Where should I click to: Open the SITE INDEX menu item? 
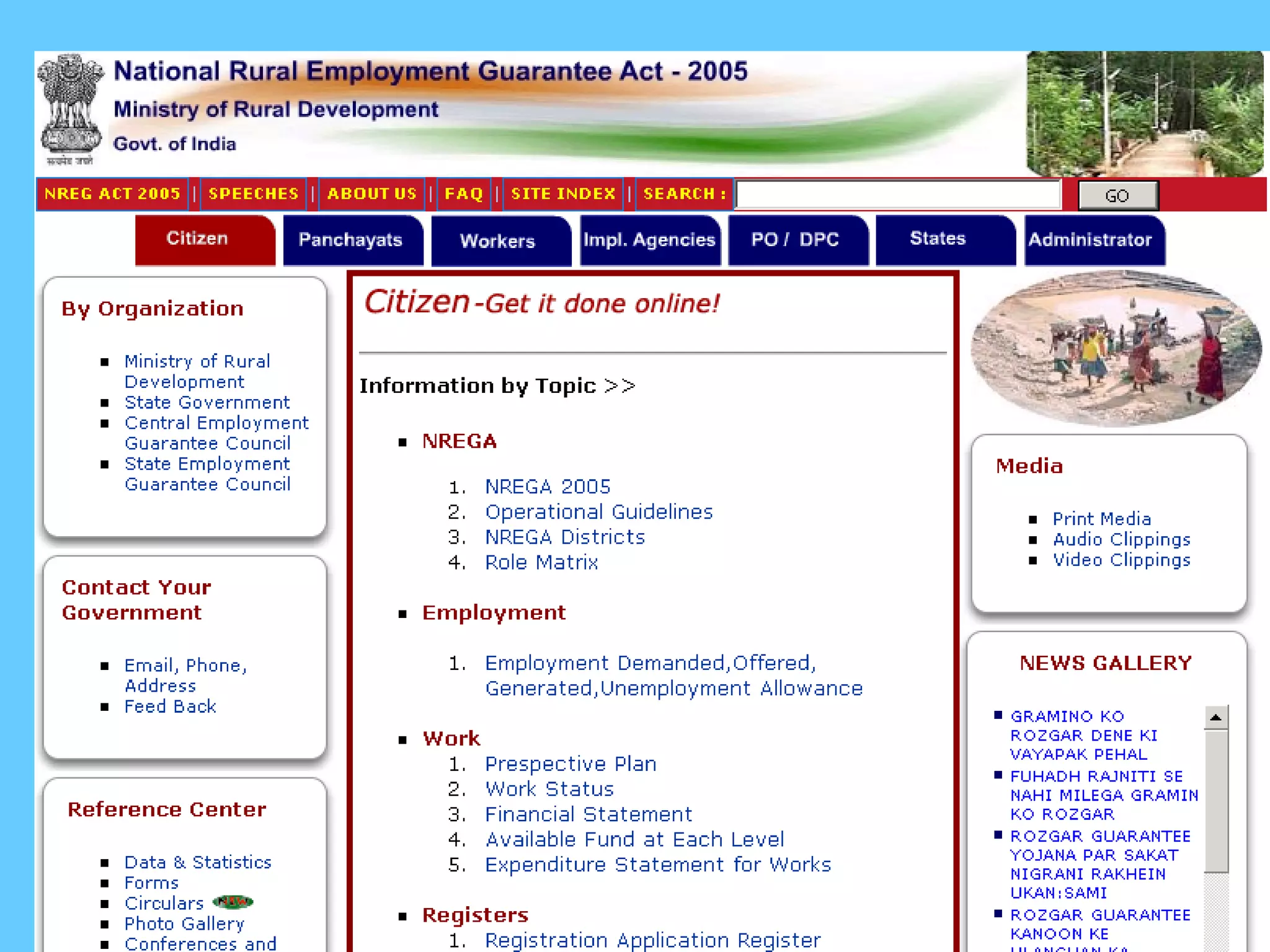[563, 194]
